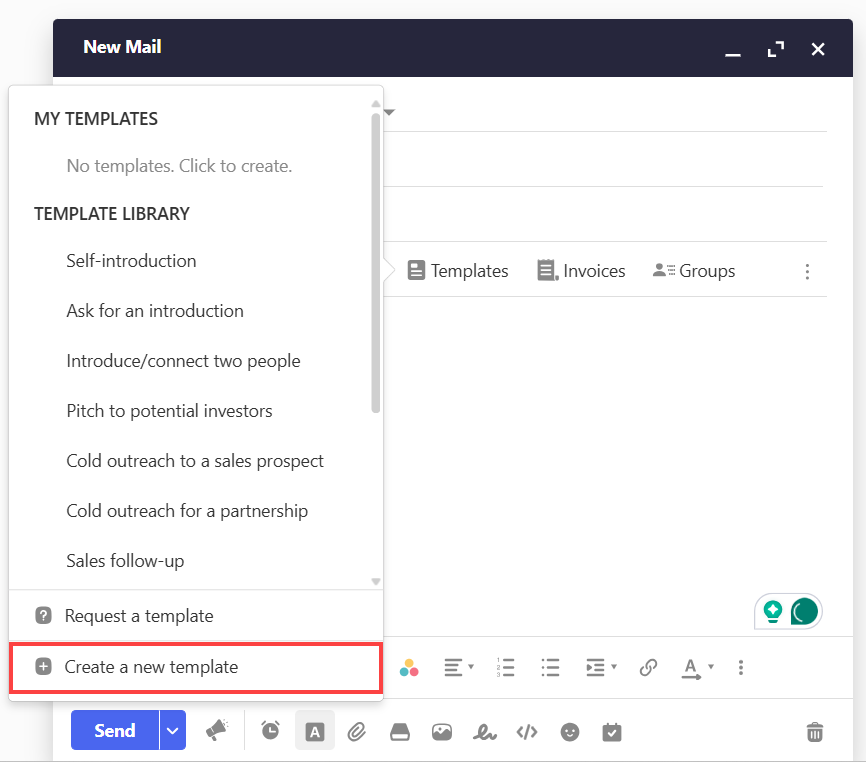Click No templates. Click to create.

179,166
